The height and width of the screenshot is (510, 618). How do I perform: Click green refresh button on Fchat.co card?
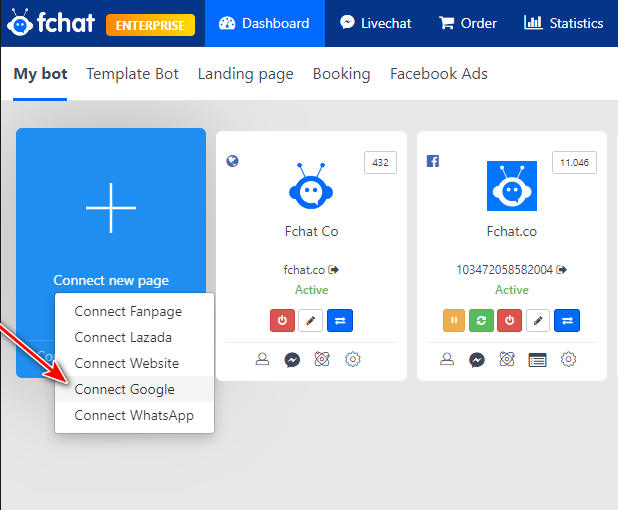click(481, 320)
